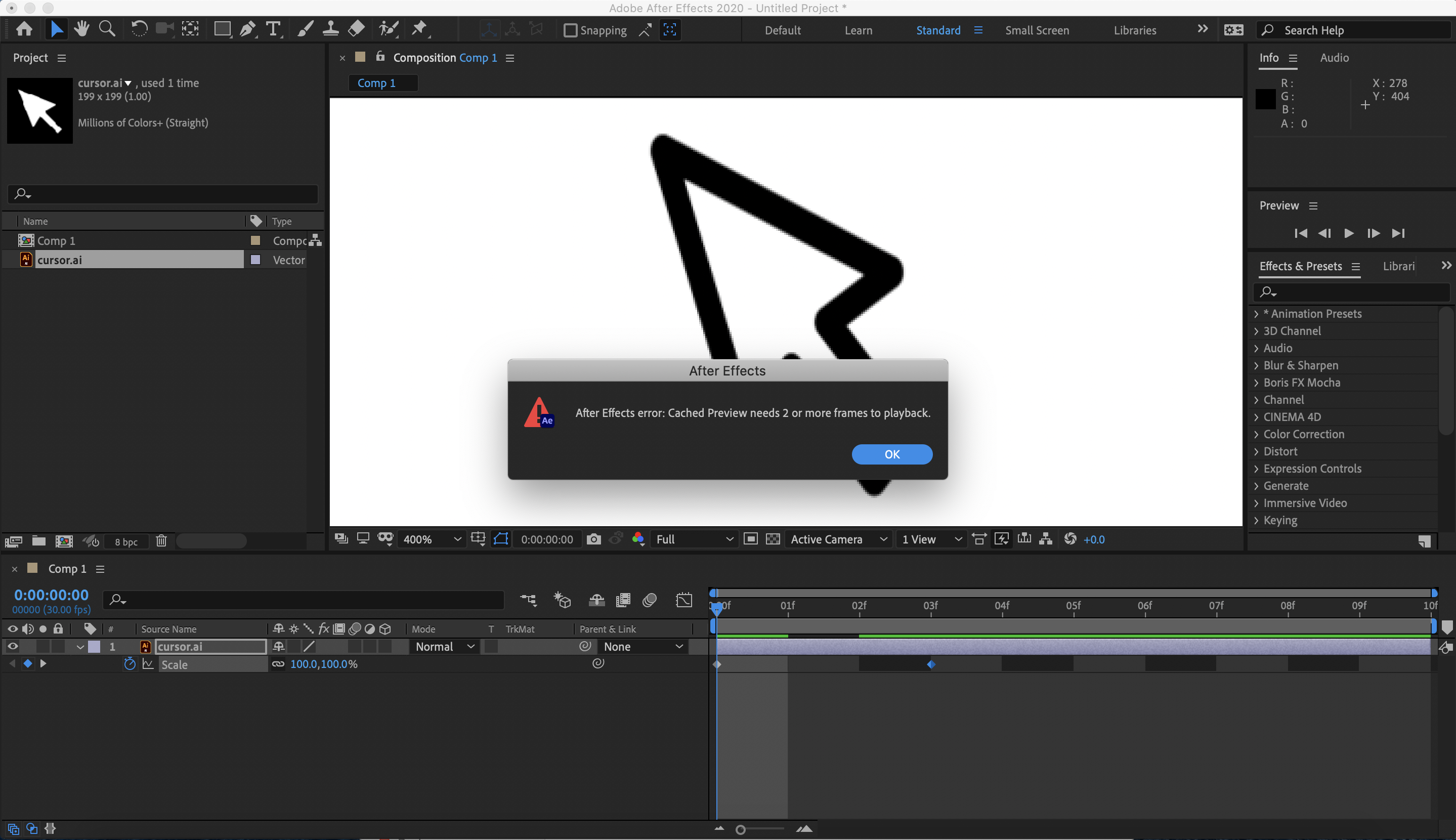
Task: Click OK to dismiss the error dialog
Action: 891,454
